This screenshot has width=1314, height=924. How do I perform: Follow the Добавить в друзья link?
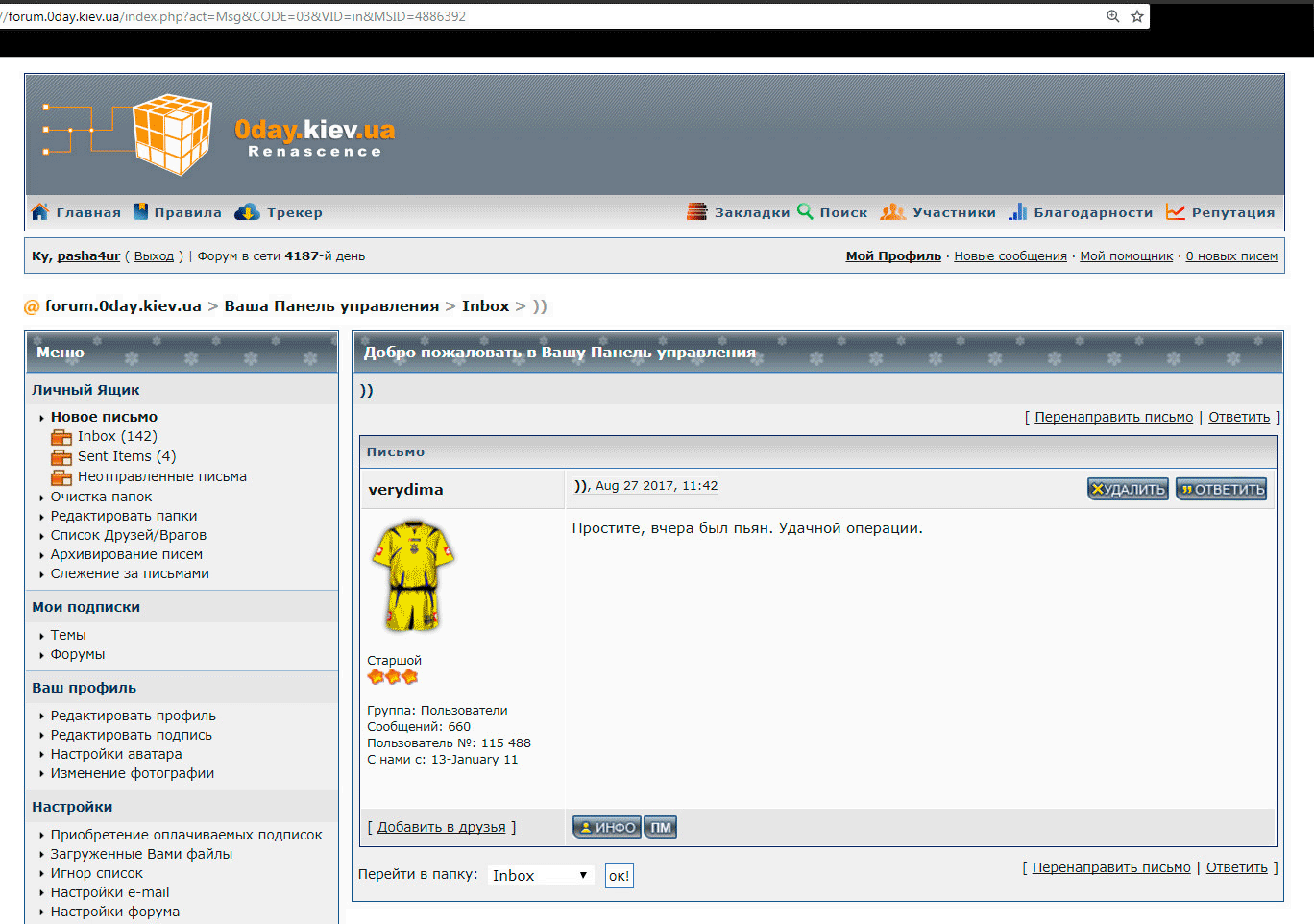tap(441, 827)
